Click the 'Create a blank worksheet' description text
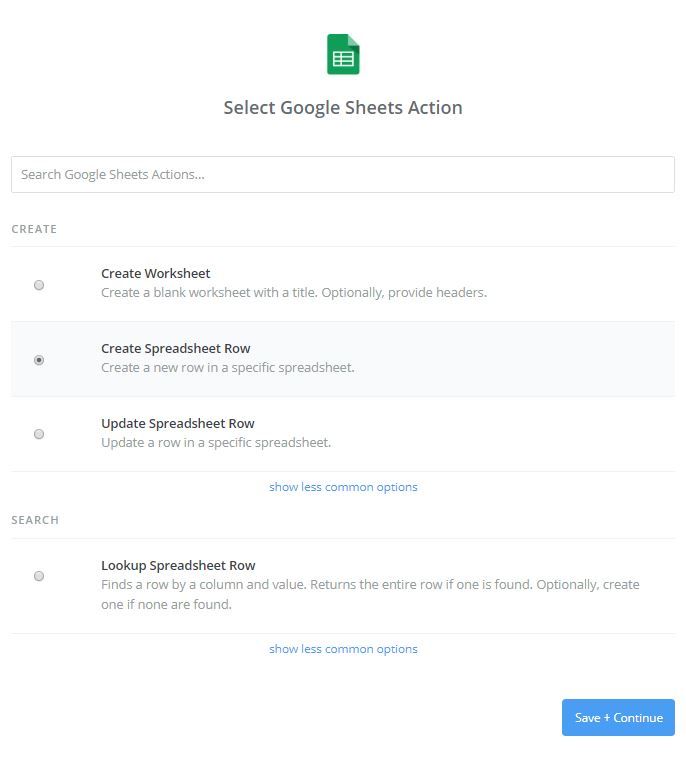Screen dimensions: 686x759 click(x=294, y=293)
